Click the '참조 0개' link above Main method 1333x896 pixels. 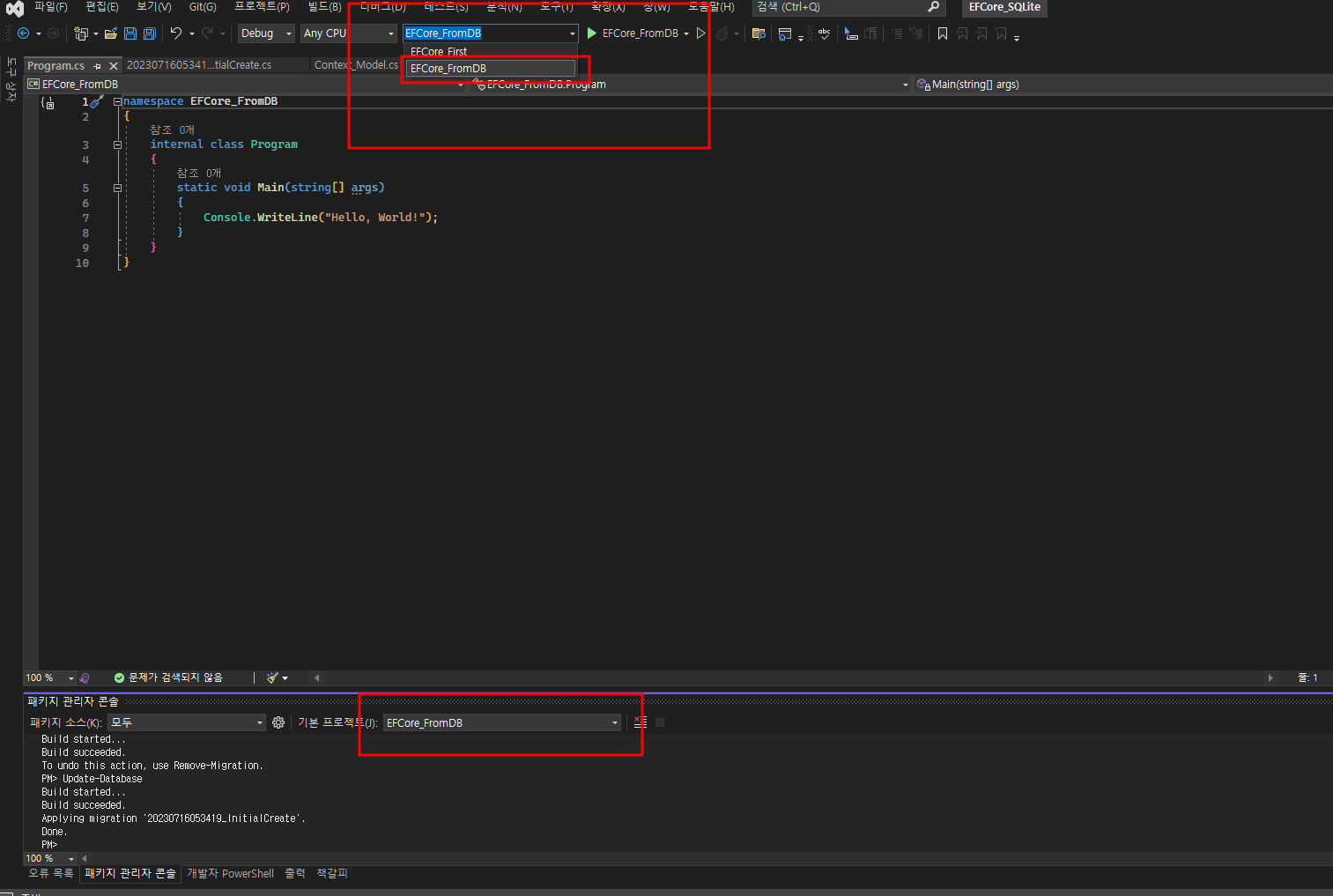[x=199, y=174]
